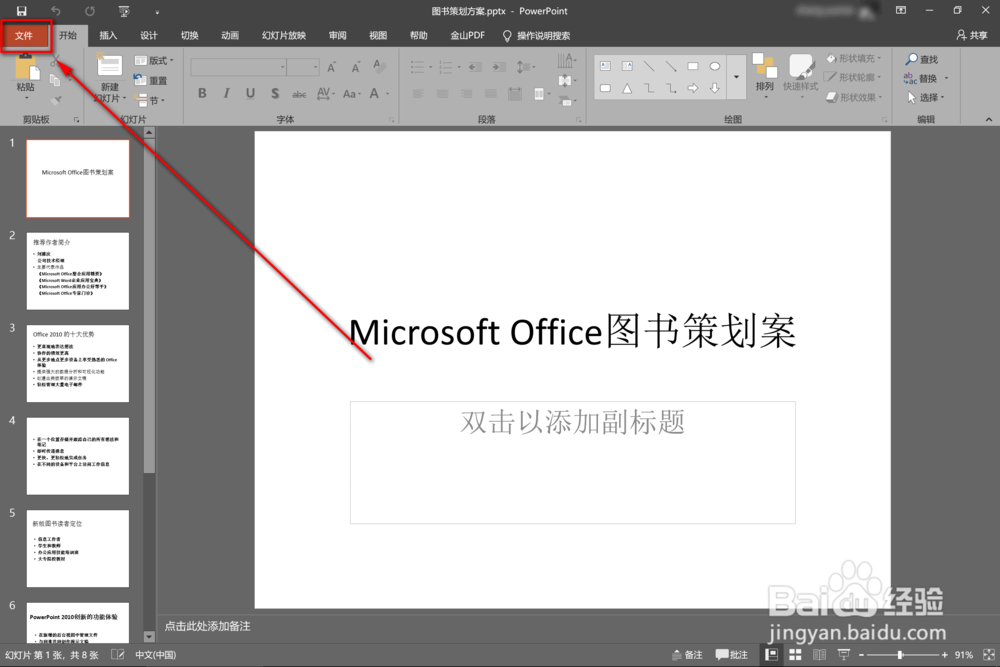
Task: Click the 新建幻灯片 (New Slide) icon
Action: click(109, 66)
